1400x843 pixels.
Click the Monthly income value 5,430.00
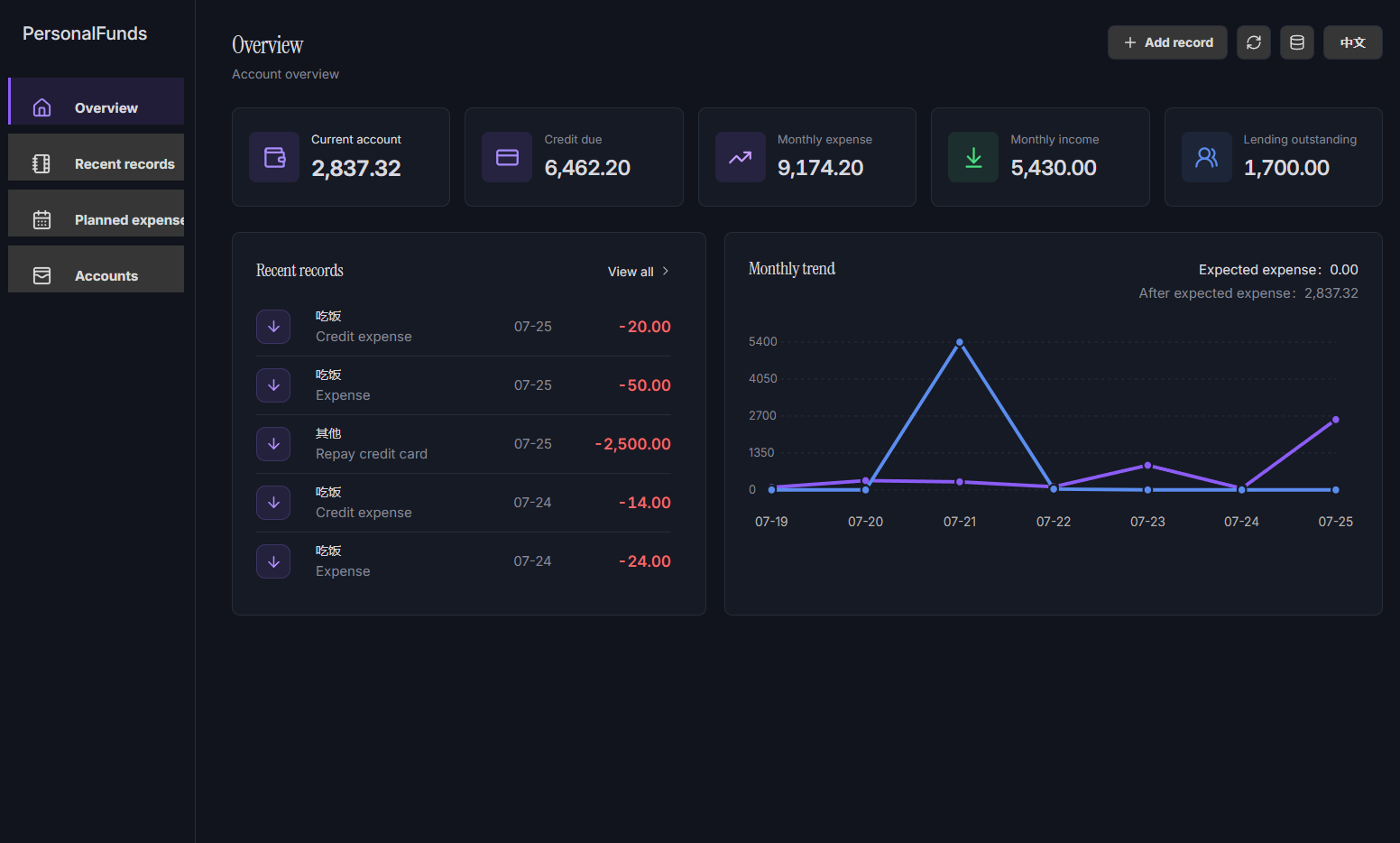tap(1054, 168)
